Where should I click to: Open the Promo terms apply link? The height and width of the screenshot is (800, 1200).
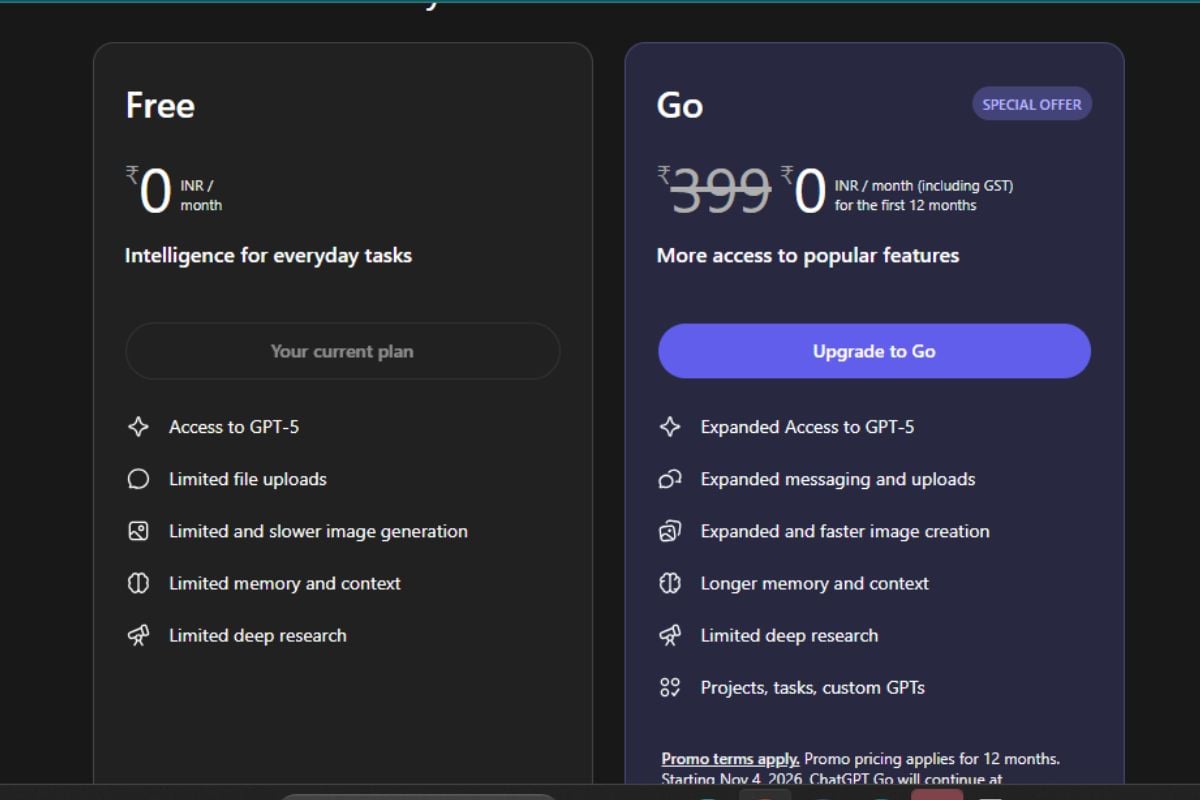coord(730,759)
